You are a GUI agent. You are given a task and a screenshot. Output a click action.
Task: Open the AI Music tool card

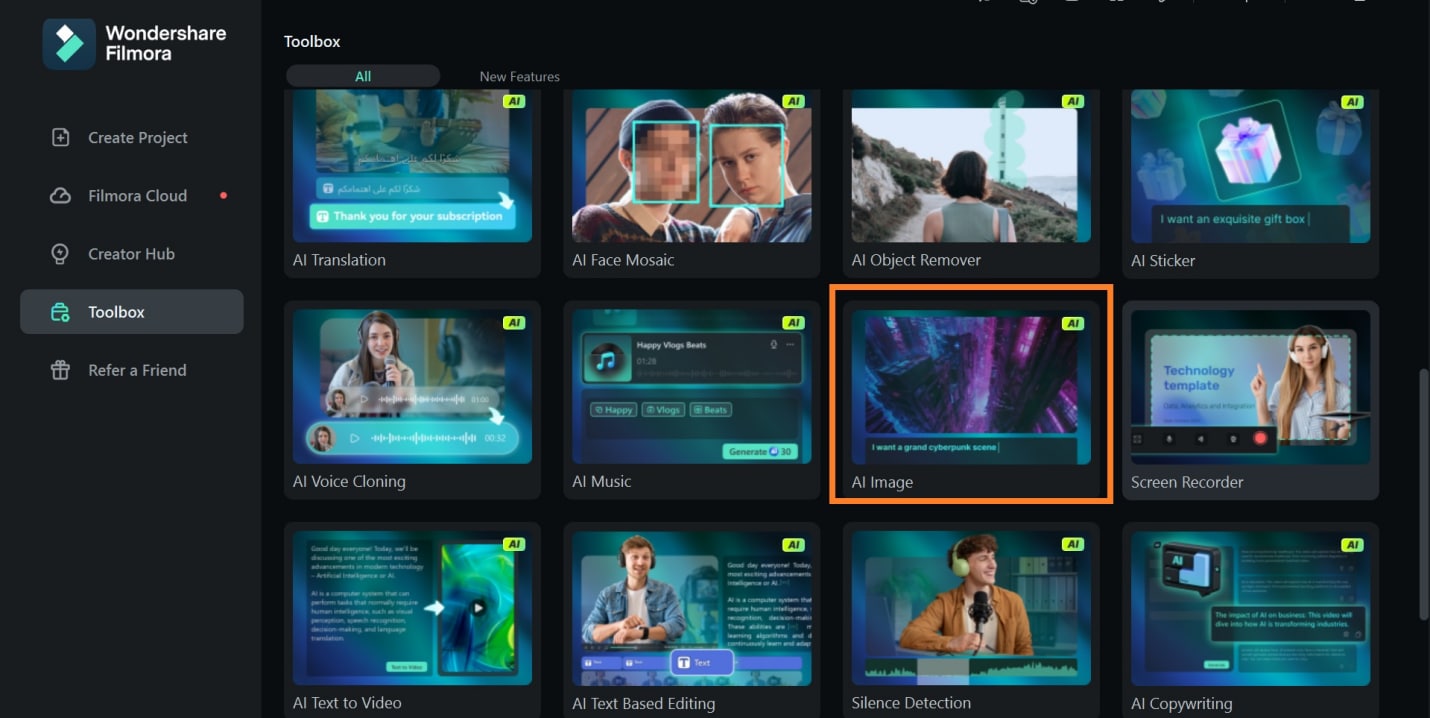(692, 400)
